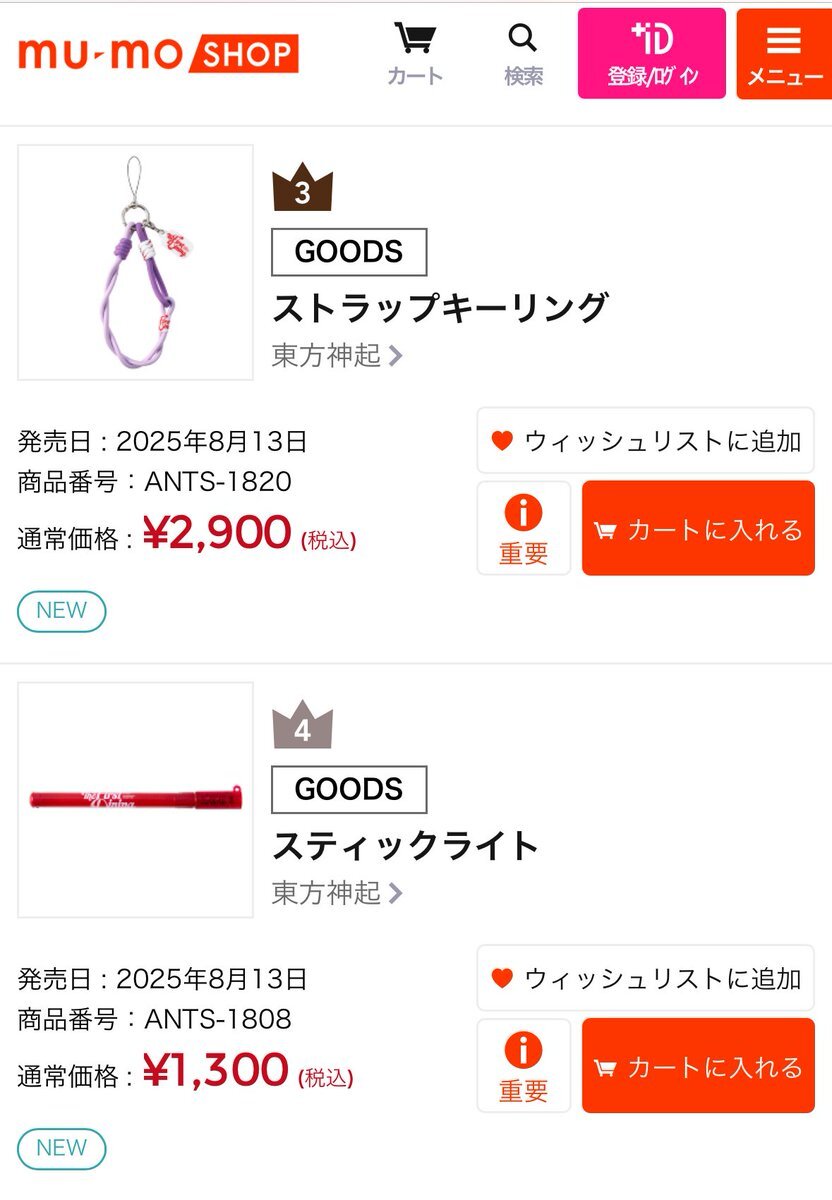Screen dimensions: 832x1200
Task: Open the red stick light thumbnail
Action: [136, 800]
